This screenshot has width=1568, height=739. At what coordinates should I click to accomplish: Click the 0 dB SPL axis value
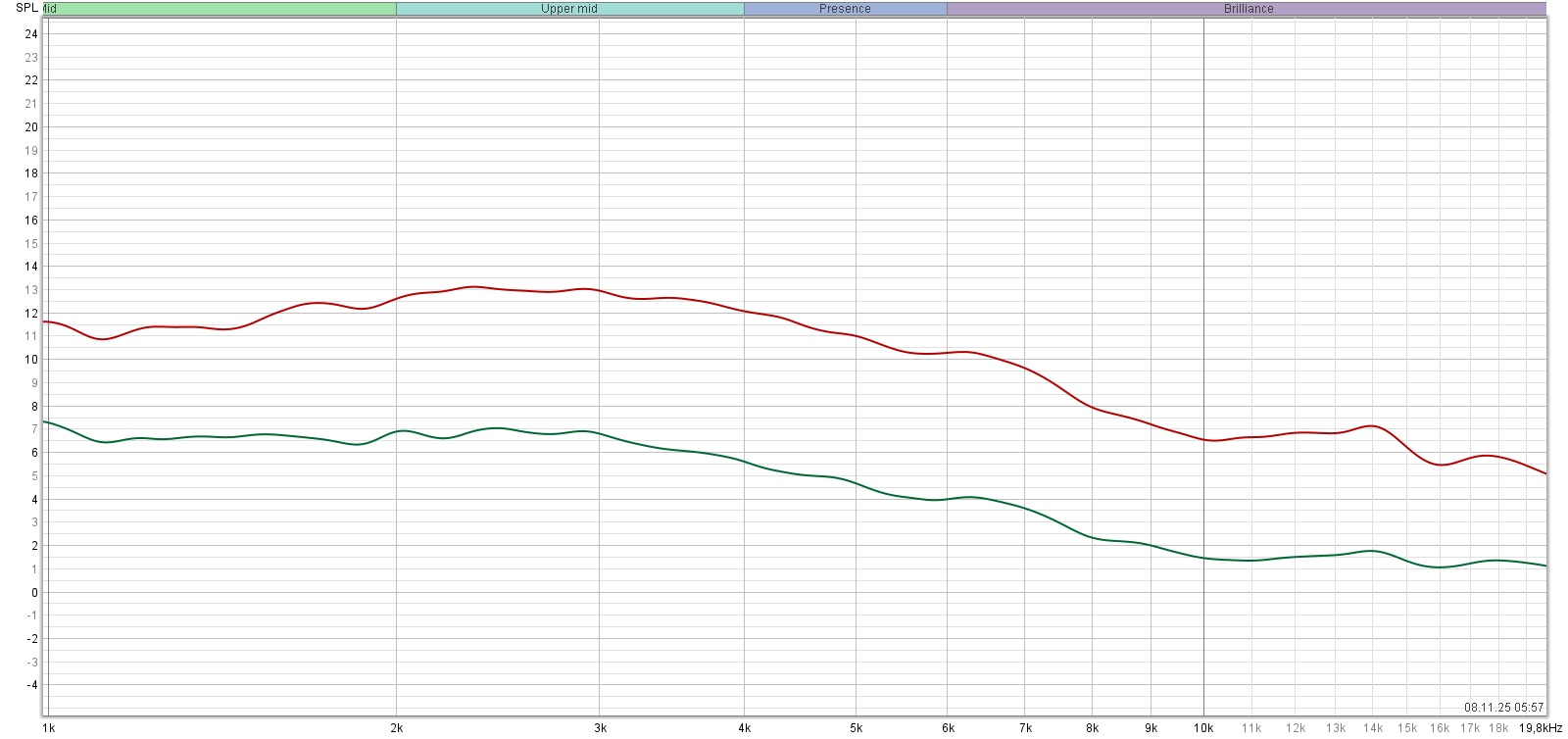point(34,593)
